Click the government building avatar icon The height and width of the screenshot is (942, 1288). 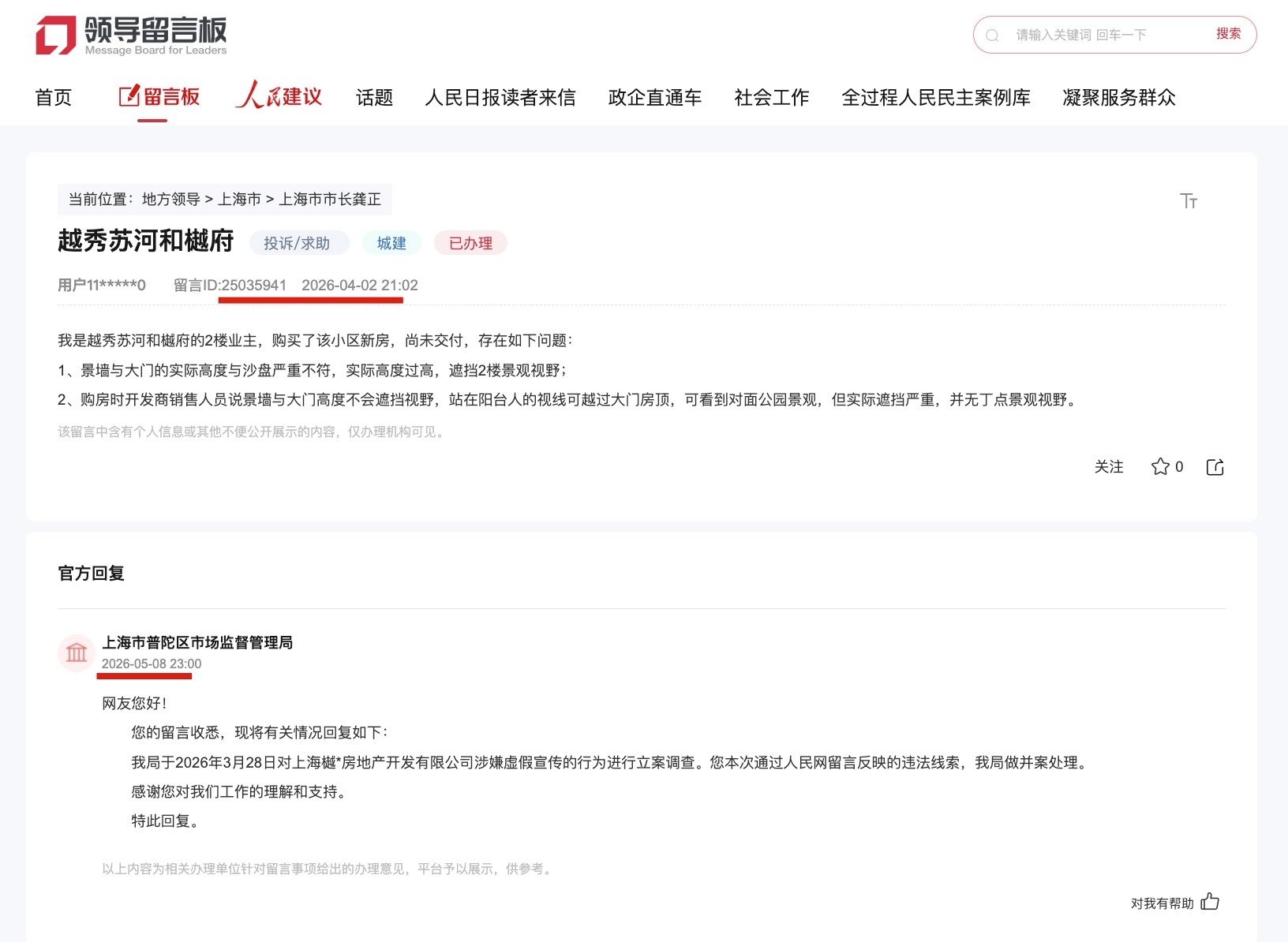click(x=77, y=653)
